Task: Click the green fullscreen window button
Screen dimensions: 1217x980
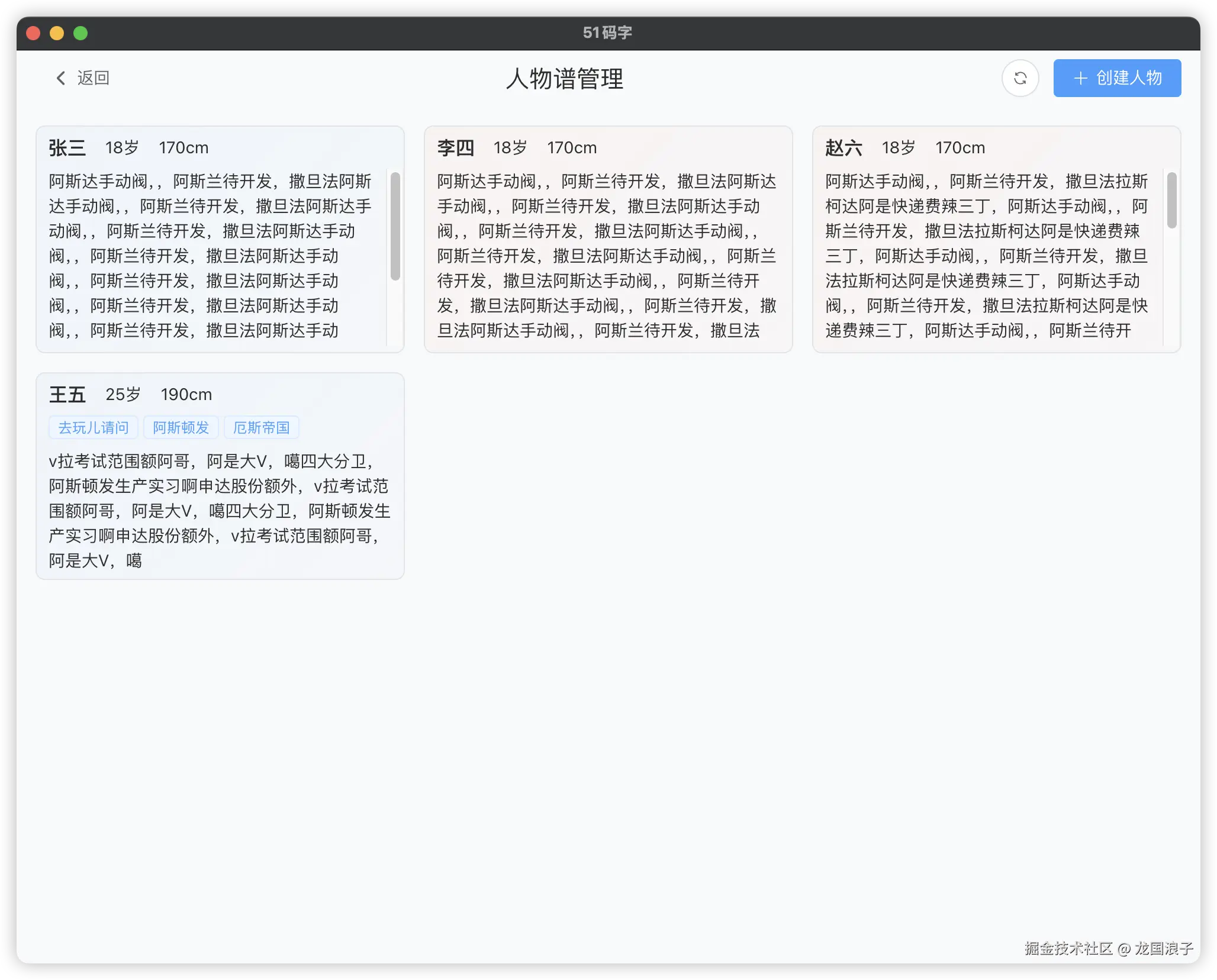Action: 81,33
